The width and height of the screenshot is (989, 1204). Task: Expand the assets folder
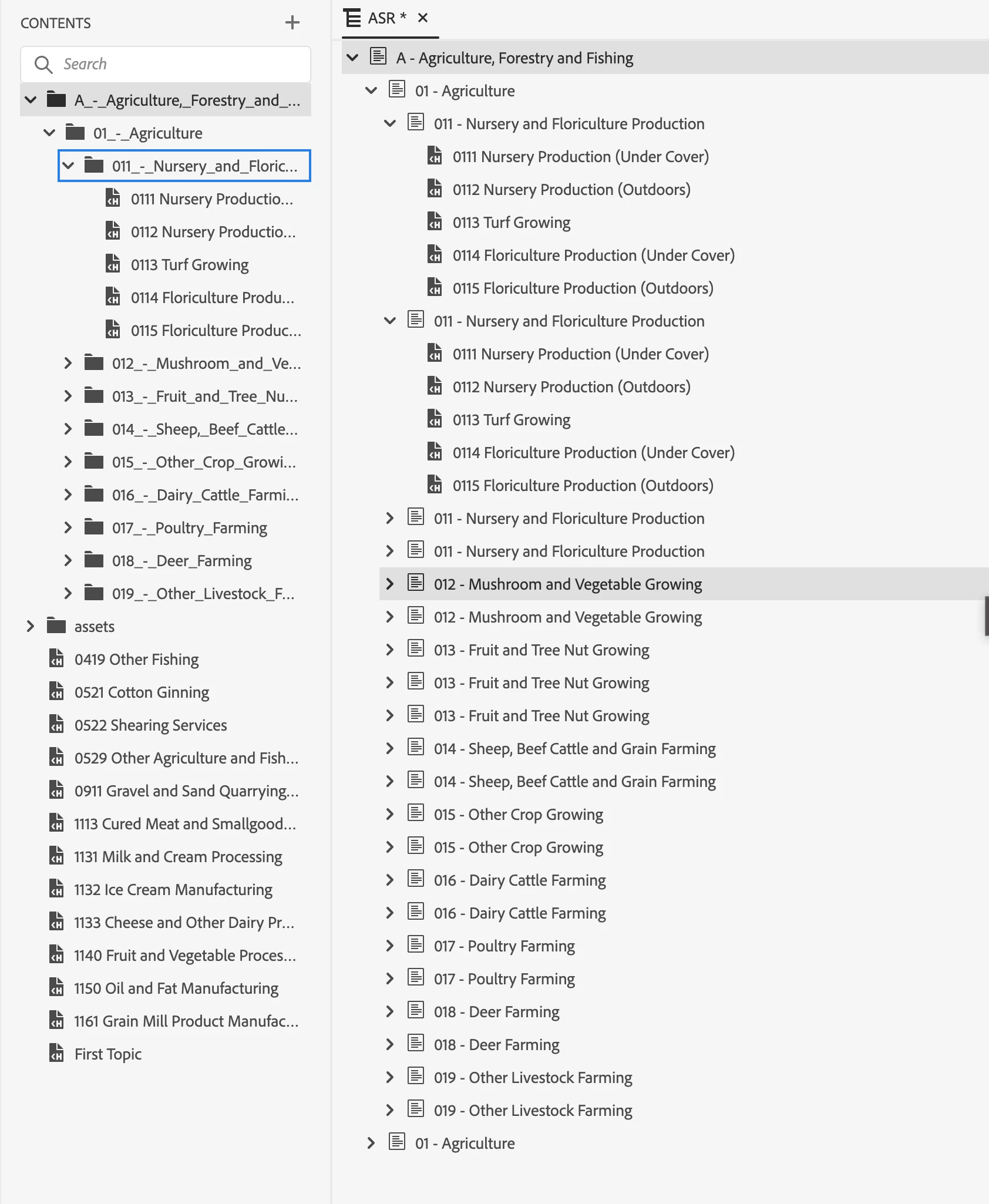pos(31,626)
